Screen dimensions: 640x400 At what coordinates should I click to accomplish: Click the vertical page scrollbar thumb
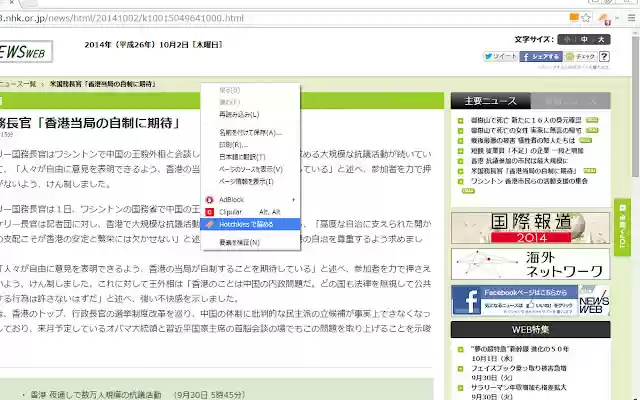click(x=636, y=106)
